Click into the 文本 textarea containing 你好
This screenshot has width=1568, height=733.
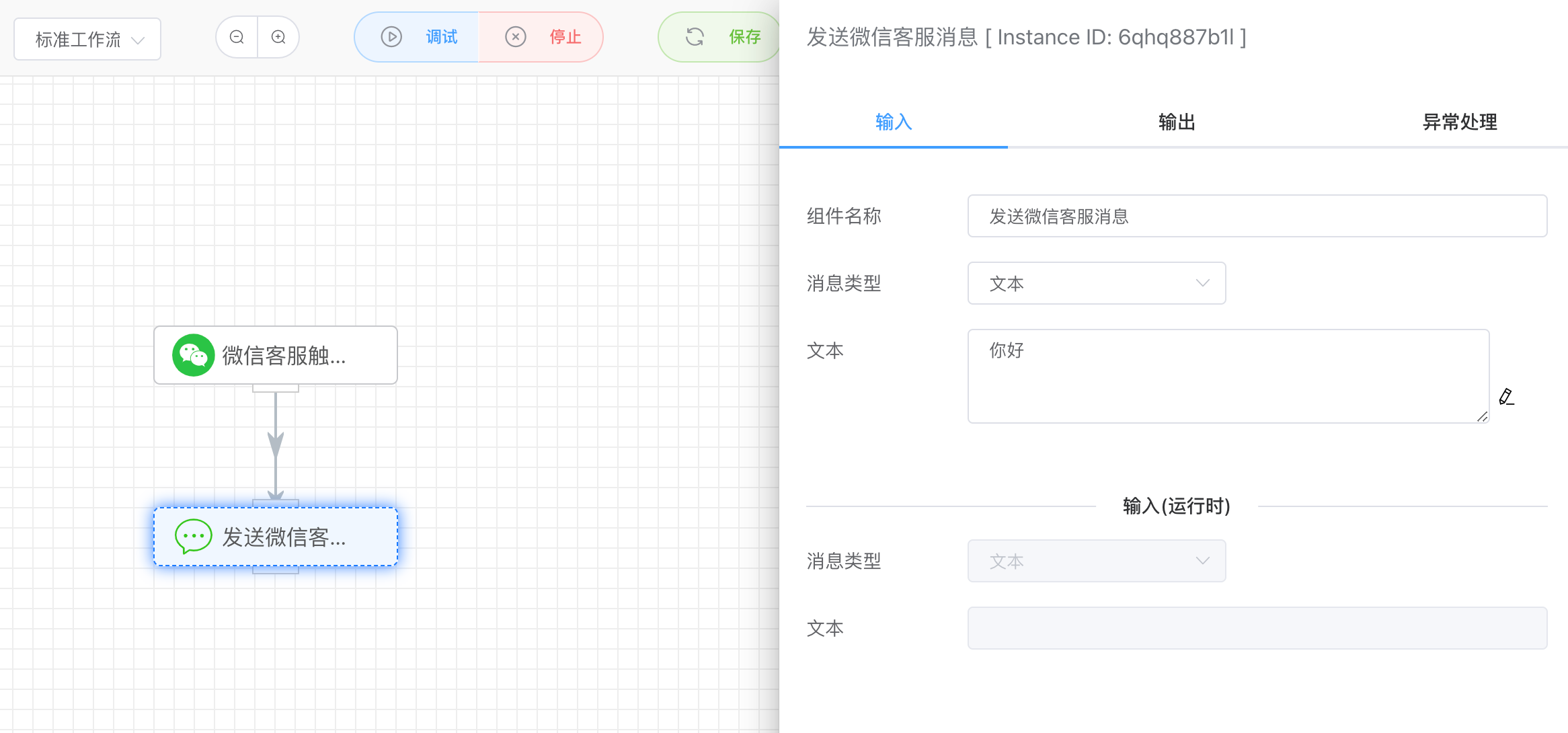point(1228,376)
